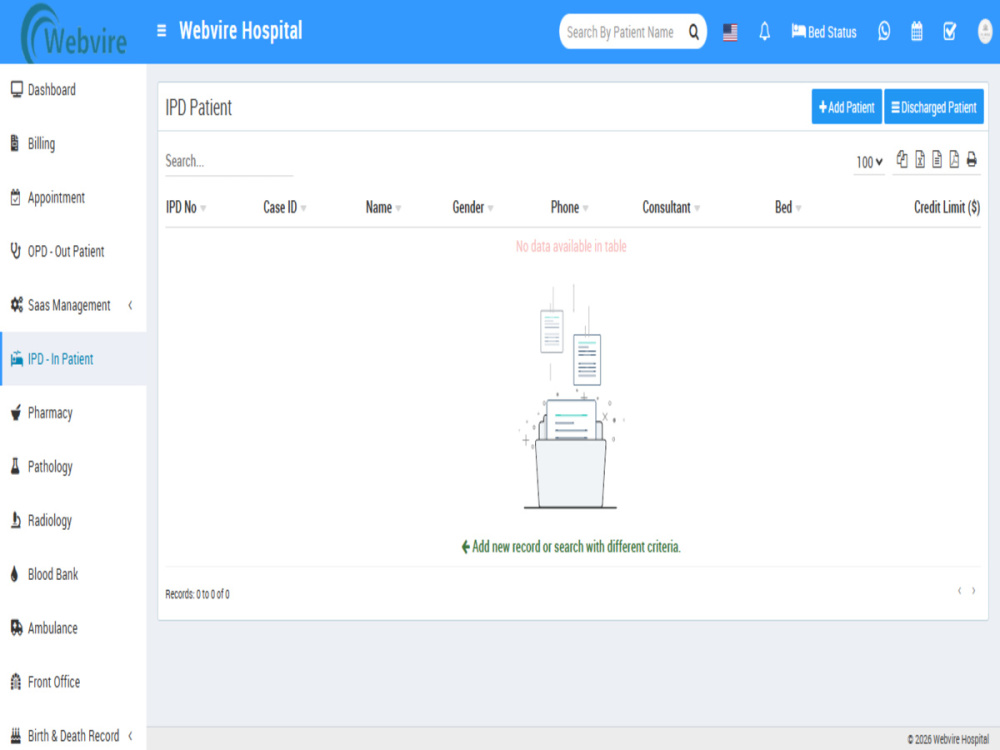Export table to PDF icon

pyautogui.click(x=954, y=159)
